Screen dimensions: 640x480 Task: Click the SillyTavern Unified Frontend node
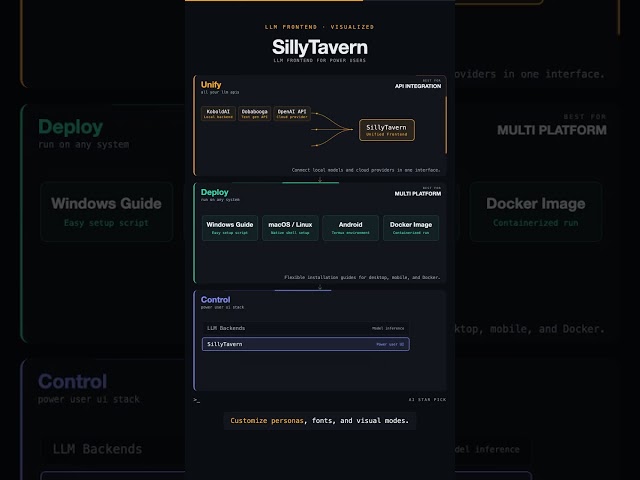tap(387, 130)
